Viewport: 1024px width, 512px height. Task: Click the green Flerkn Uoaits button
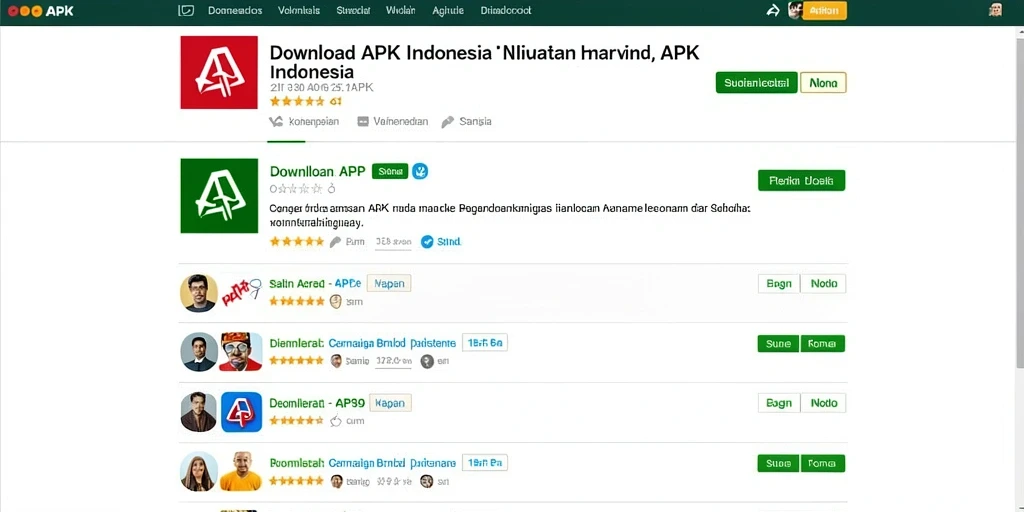pos(801,180)
